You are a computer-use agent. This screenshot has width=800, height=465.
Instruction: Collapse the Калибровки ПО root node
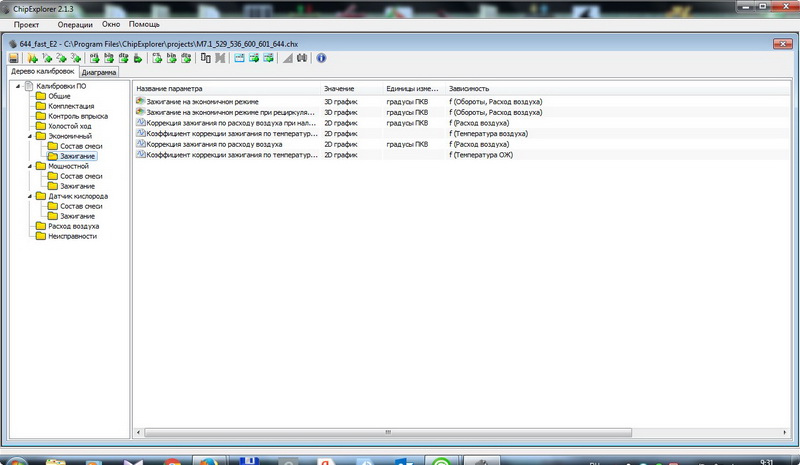coord(17,87)
